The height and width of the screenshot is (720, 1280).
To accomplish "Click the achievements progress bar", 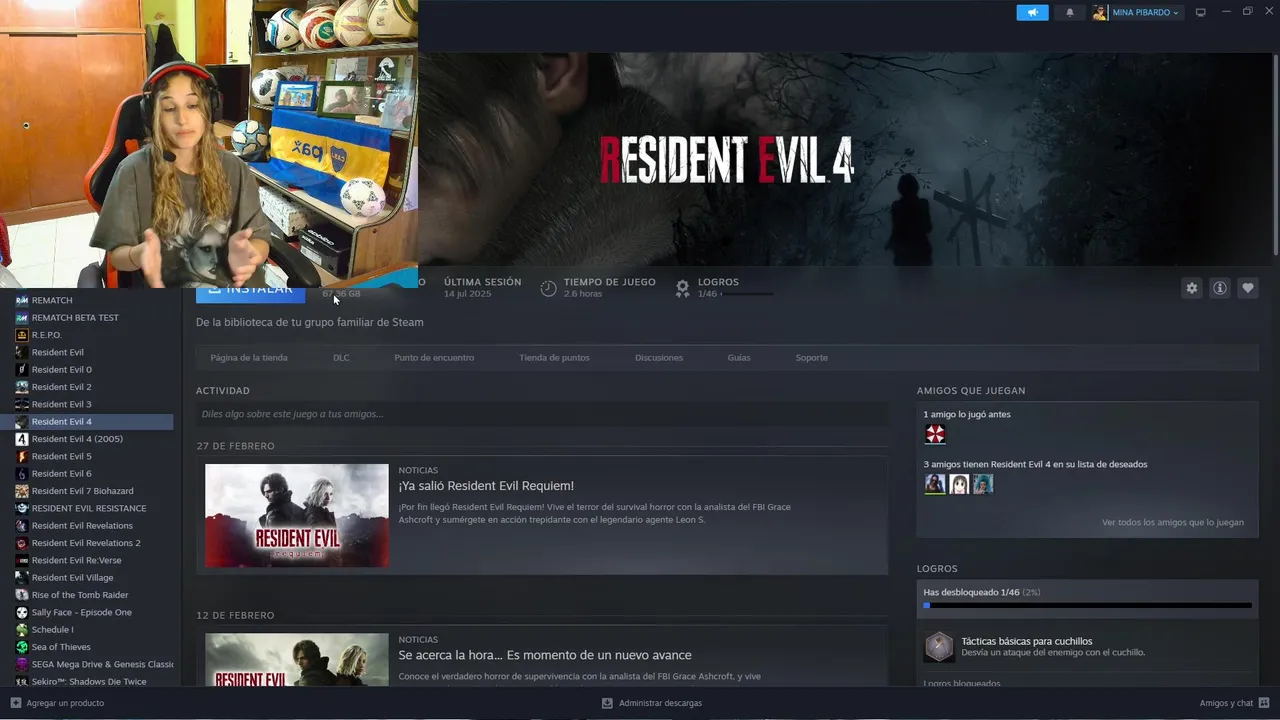I will 1087,605.
